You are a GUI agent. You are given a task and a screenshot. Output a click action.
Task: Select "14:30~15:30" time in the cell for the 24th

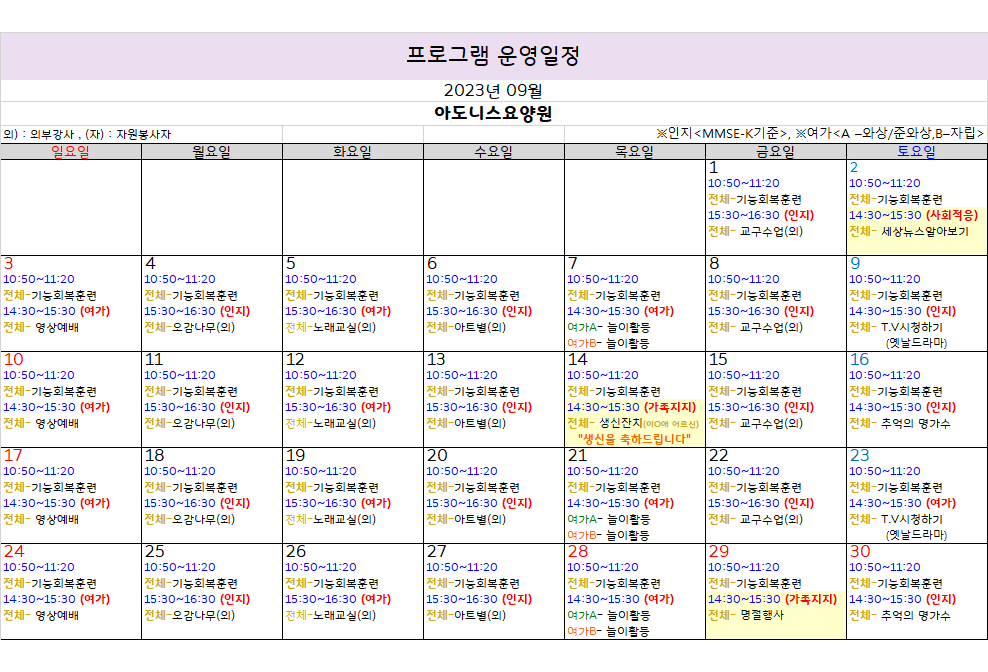(39, 600)
